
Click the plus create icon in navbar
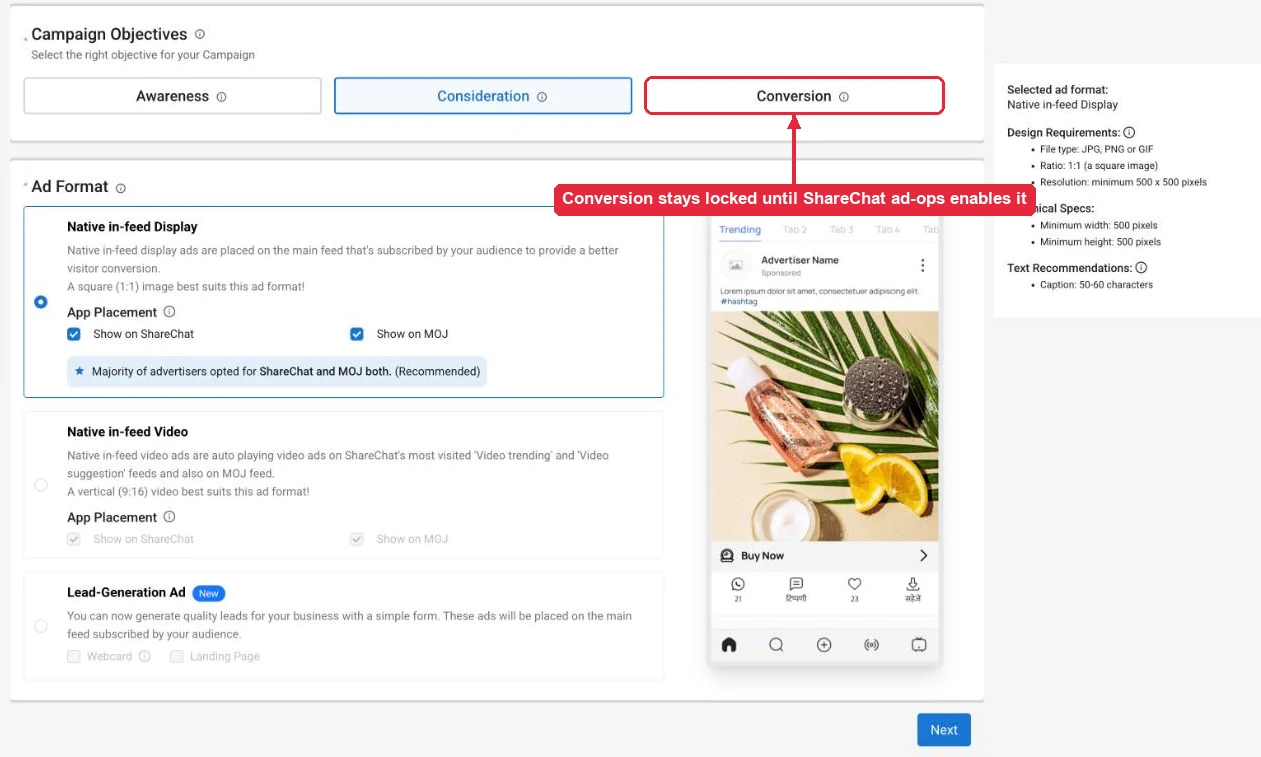tap(824, 645)
